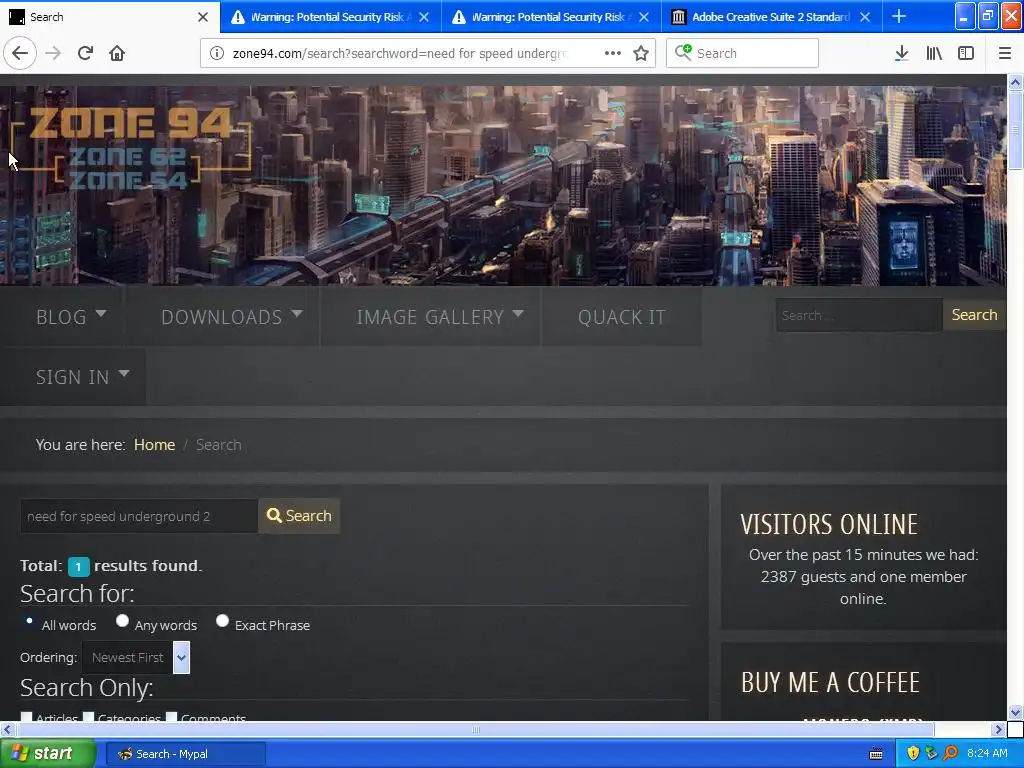Click the security shield tray icon

(x=913, y=753)
